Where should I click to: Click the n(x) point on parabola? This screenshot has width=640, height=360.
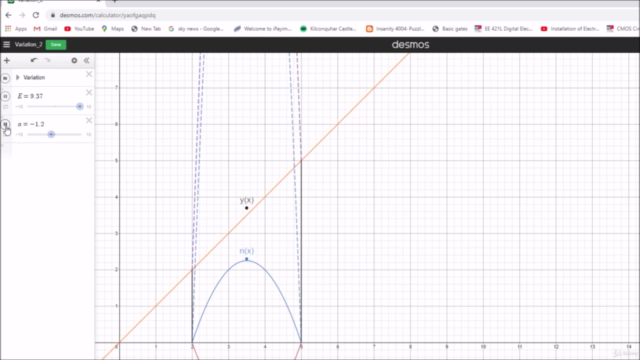[x=247, y=259]
